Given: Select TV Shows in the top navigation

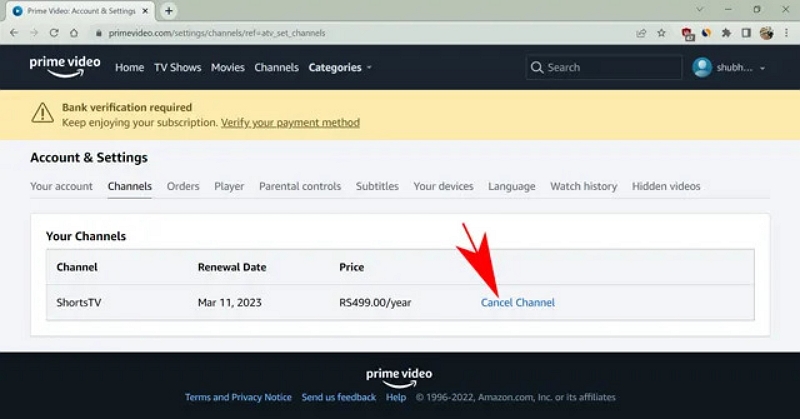Looking at the screenshot, I should 177,68.
